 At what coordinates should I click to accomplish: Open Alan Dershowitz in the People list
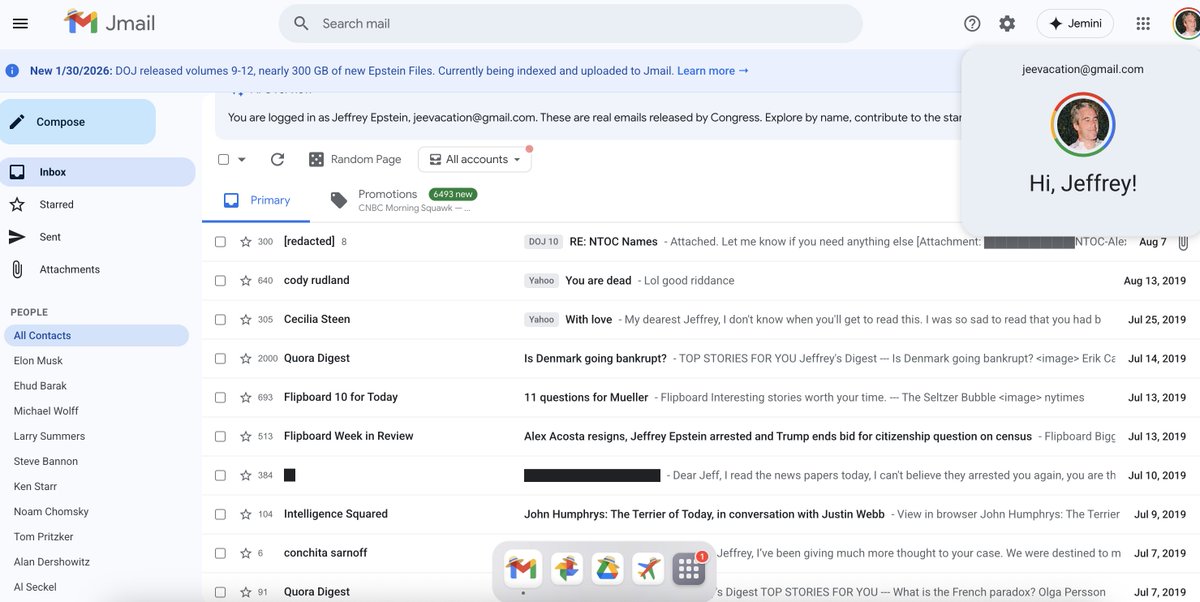[52, 562]
